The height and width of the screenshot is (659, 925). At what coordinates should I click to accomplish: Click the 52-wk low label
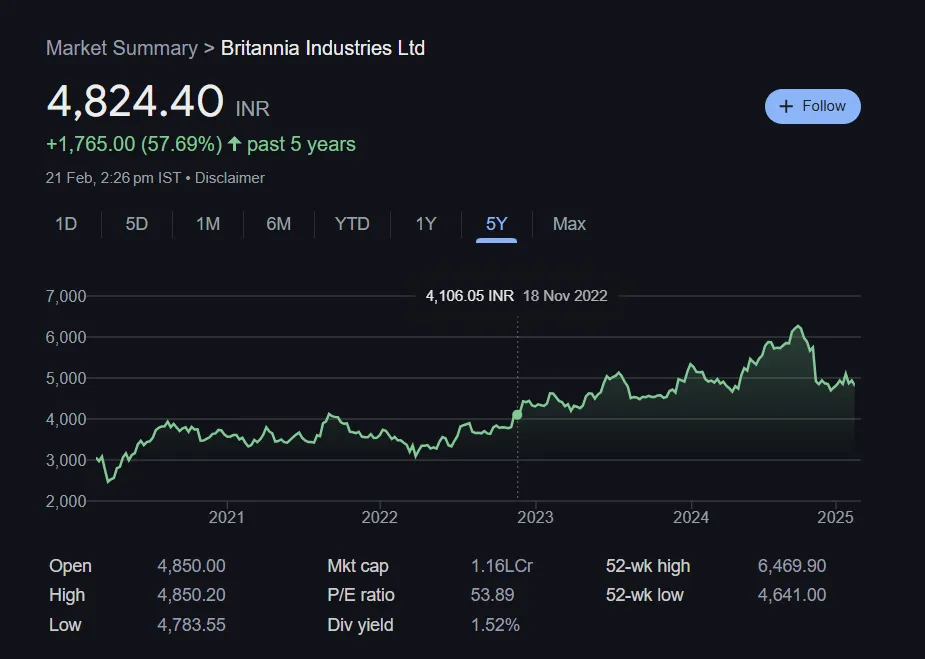(x=645, y=595)
